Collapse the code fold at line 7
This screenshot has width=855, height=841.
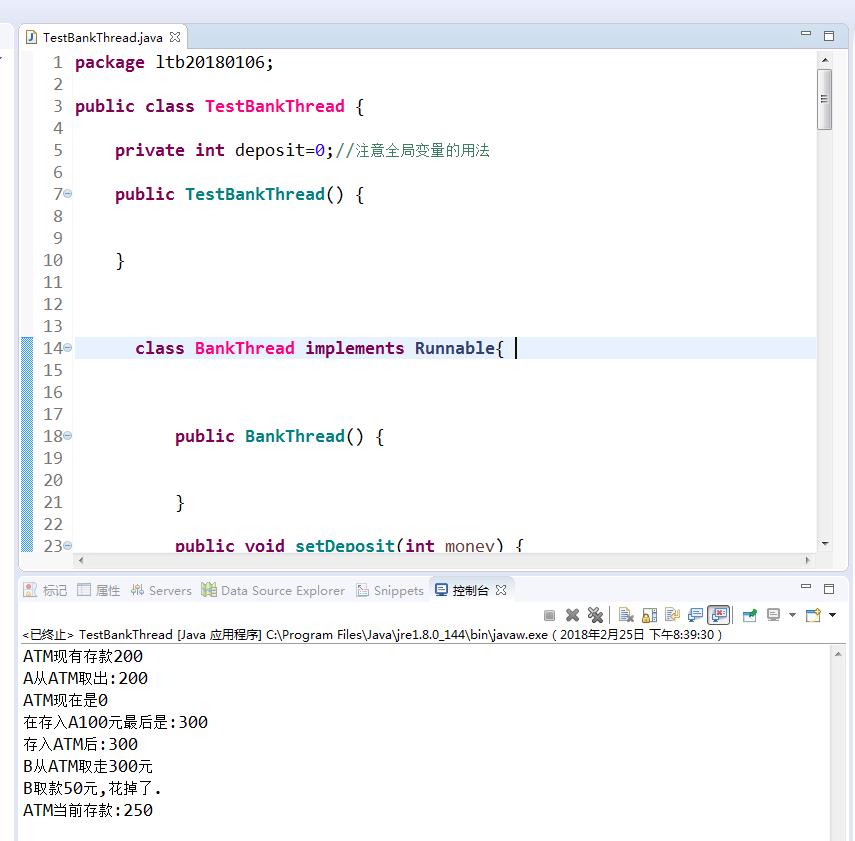click(68, 194)
